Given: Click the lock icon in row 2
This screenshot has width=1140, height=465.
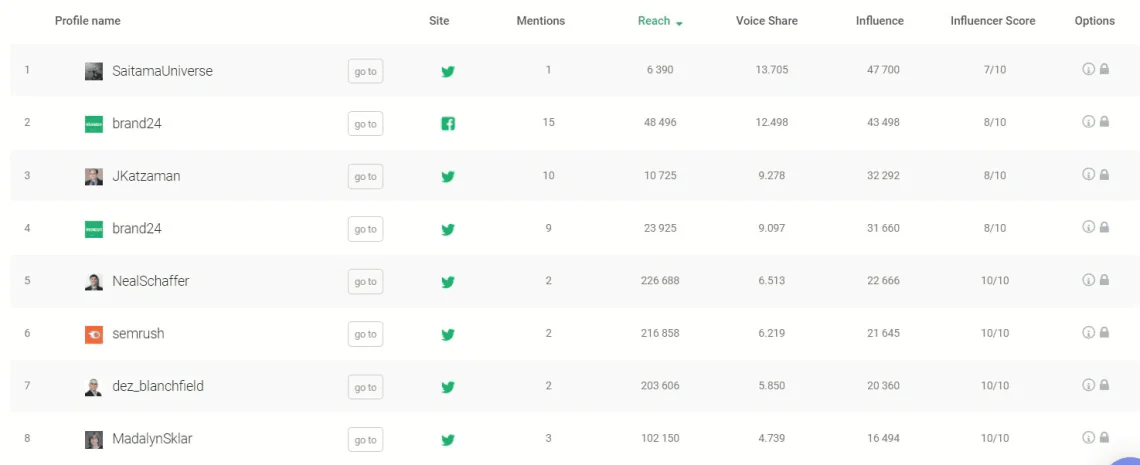Looking at the screenshot, I should 1104,121.
